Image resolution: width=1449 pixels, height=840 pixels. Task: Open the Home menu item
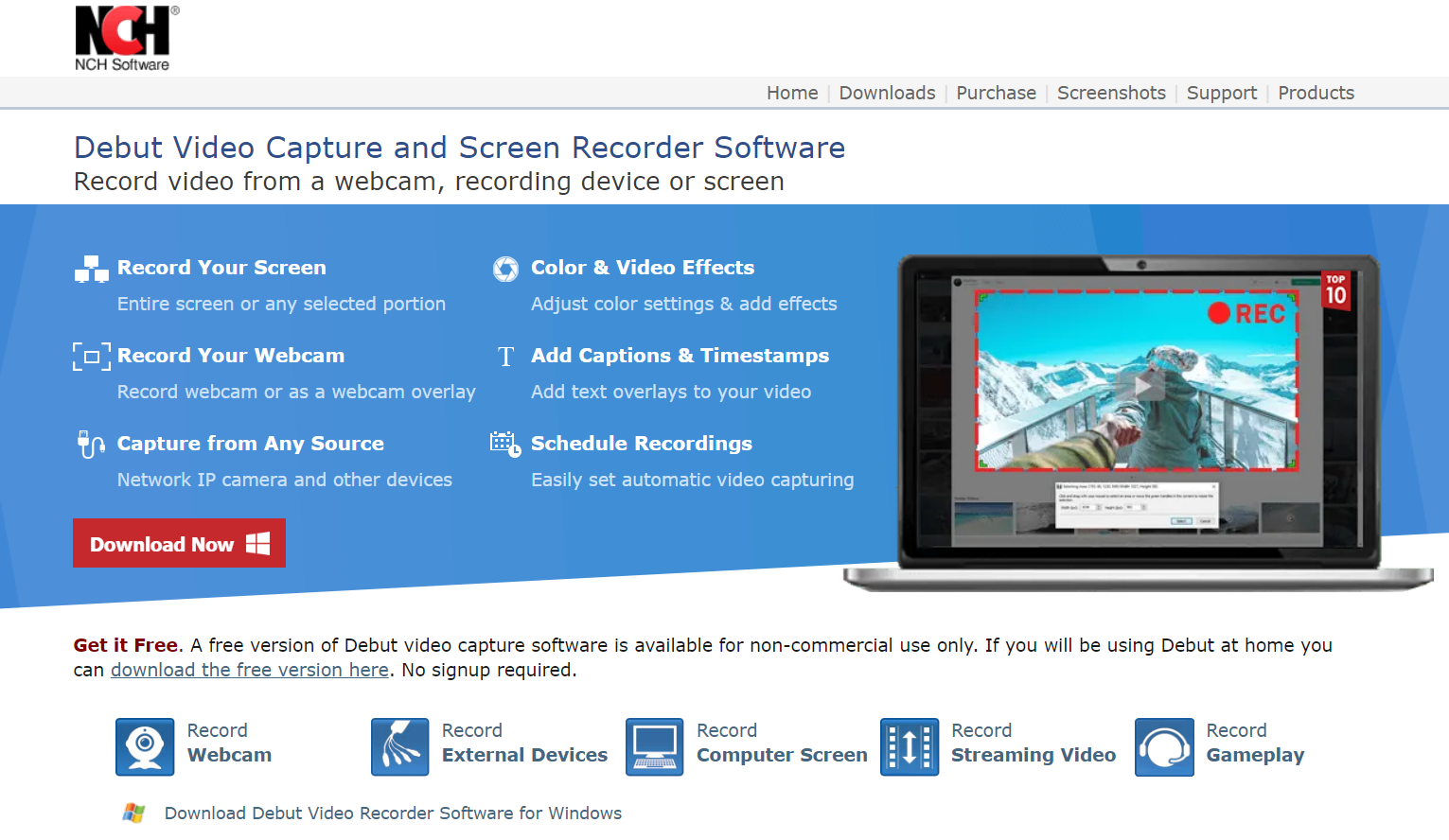pos(792,93)
